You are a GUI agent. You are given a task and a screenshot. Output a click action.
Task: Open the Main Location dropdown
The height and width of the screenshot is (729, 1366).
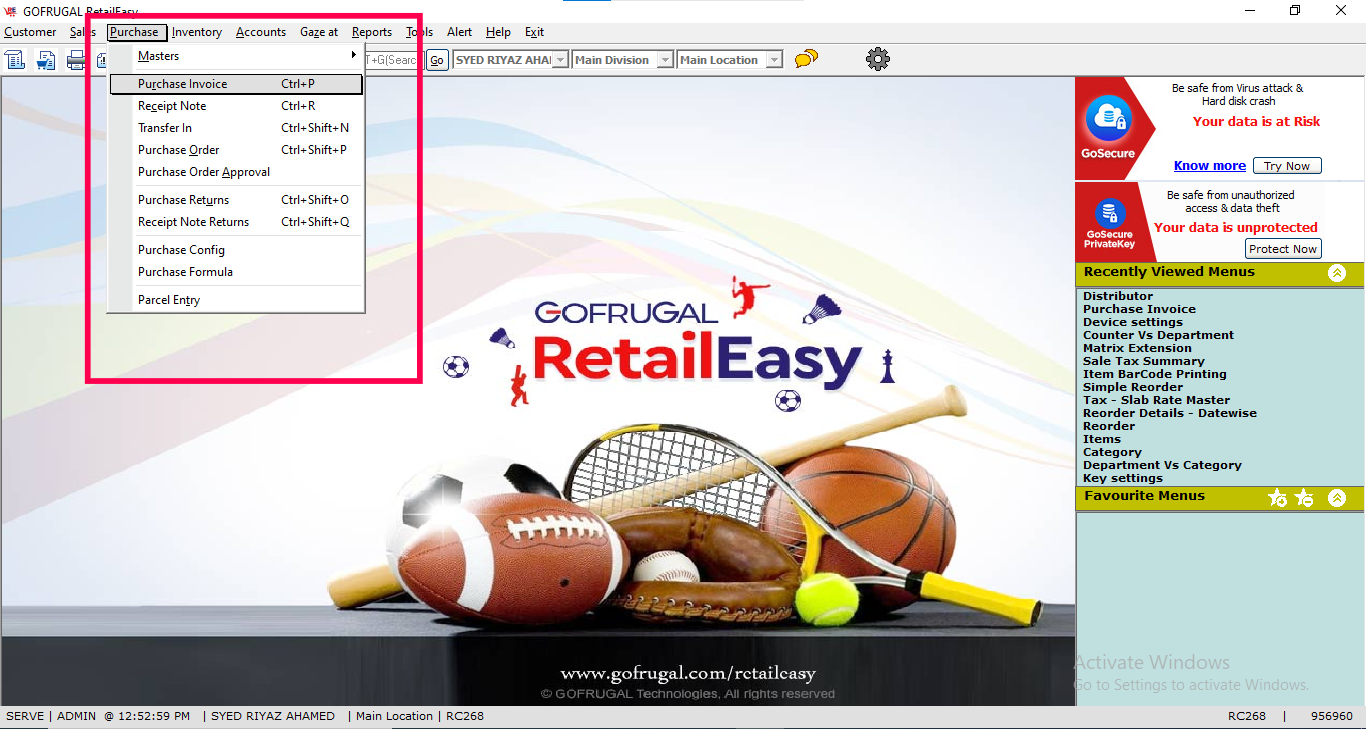[774, 60]
